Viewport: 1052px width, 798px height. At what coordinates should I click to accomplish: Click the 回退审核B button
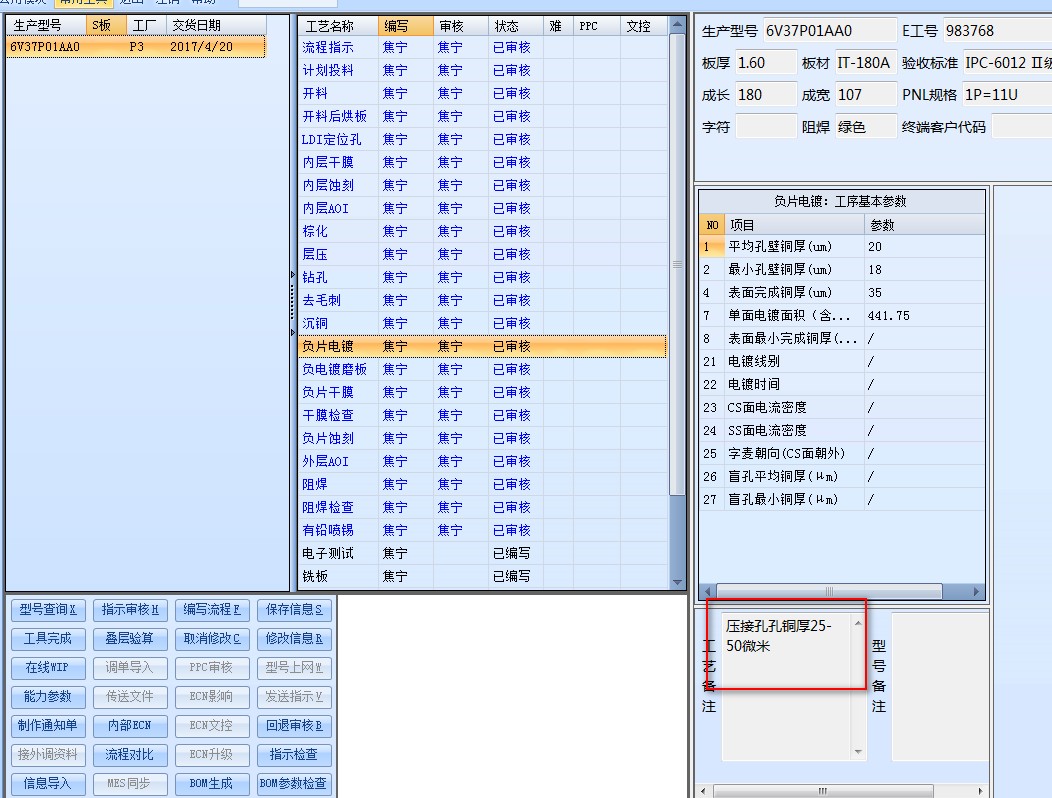point(295,725)
